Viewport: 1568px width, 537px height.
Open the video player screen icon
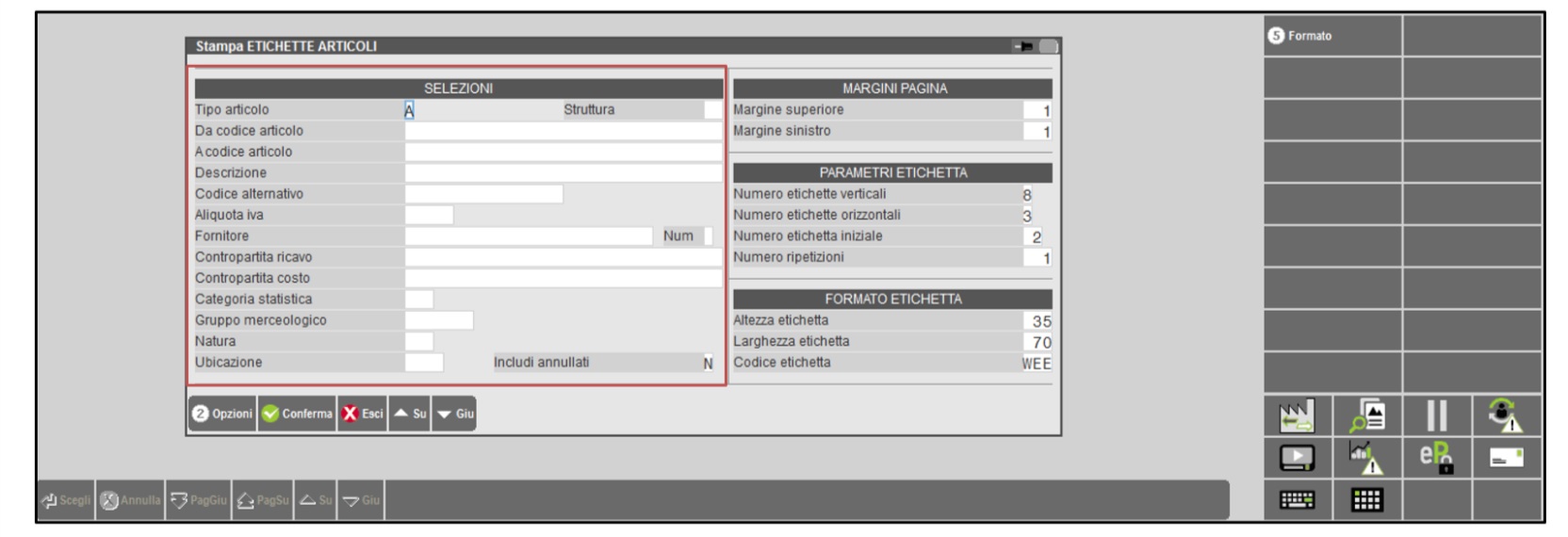[x=1297, y=458]
